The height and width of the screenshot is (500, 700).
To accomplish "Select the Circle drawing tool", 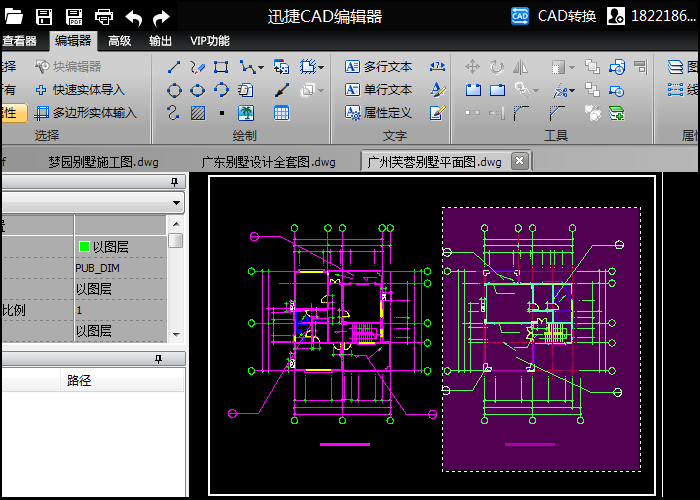I will click(174, 91).
